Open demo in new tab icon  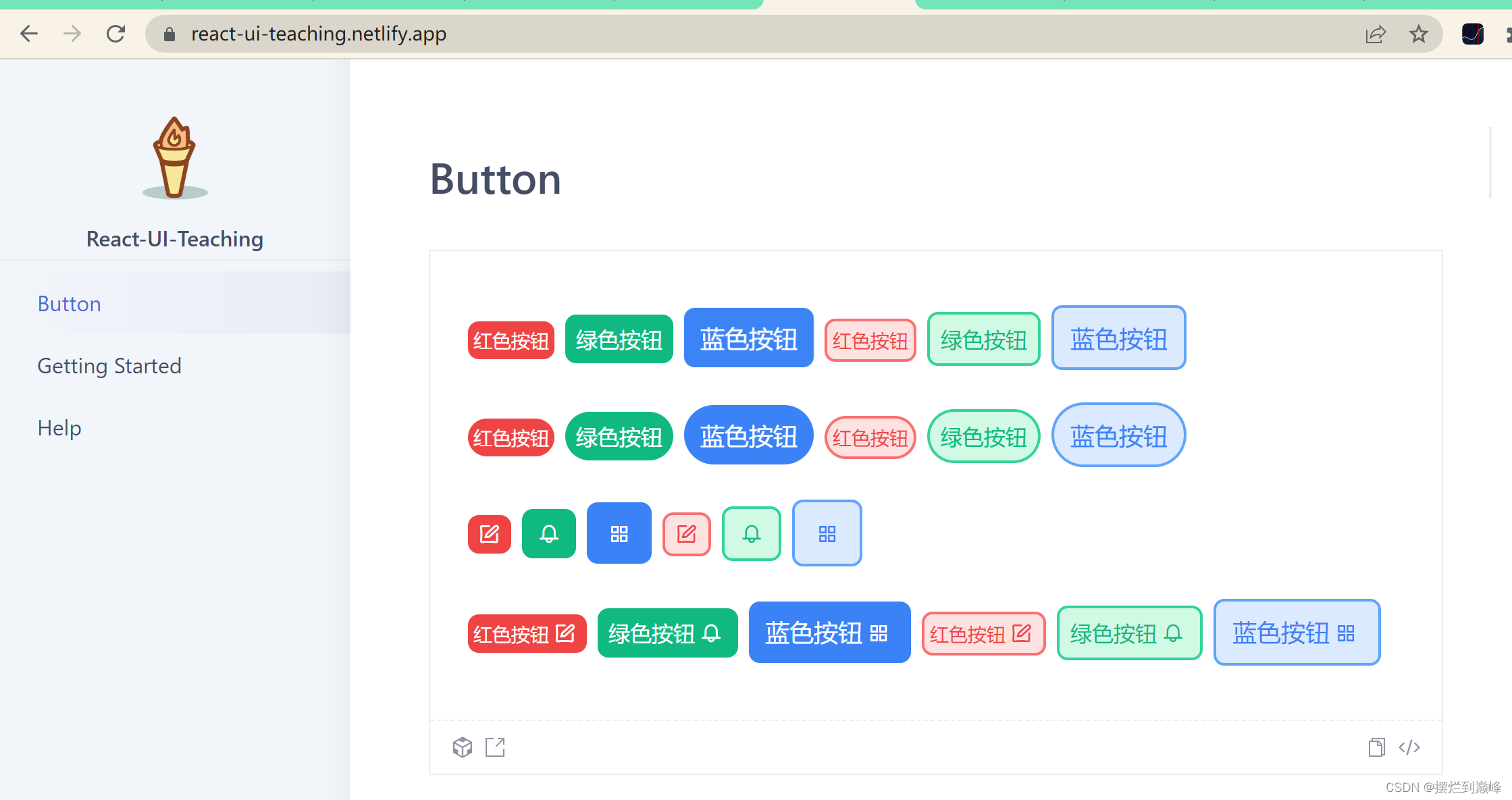495,747
